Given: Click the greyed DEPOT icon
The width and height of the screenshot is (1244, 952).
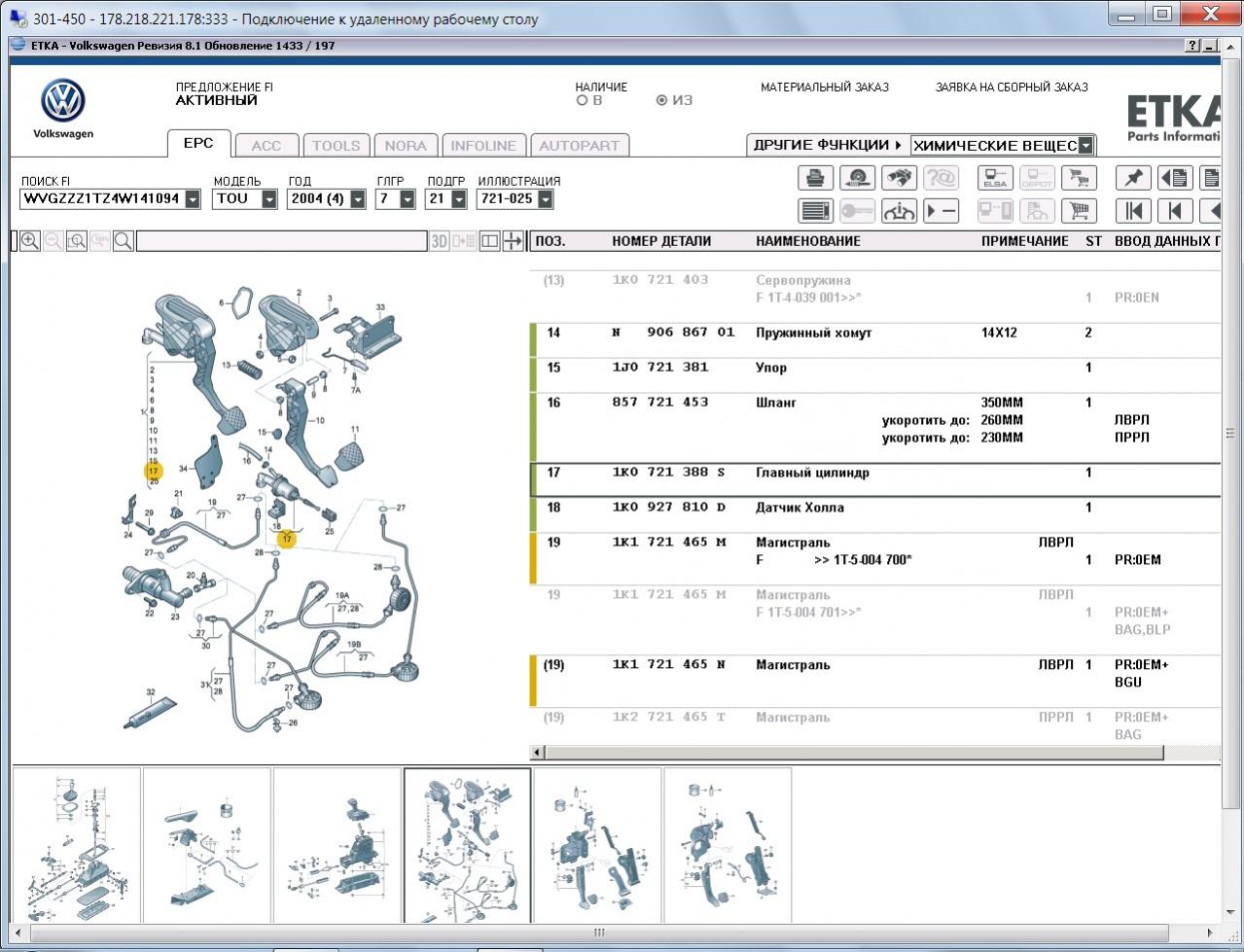Looking at the screenshot, I should coord(1037,178).
